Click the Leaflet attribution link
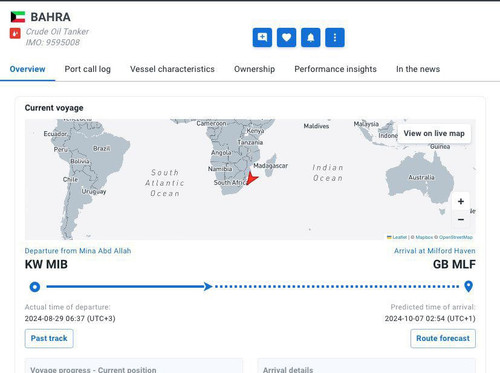500x373 pixels. (x=399, y=237)
